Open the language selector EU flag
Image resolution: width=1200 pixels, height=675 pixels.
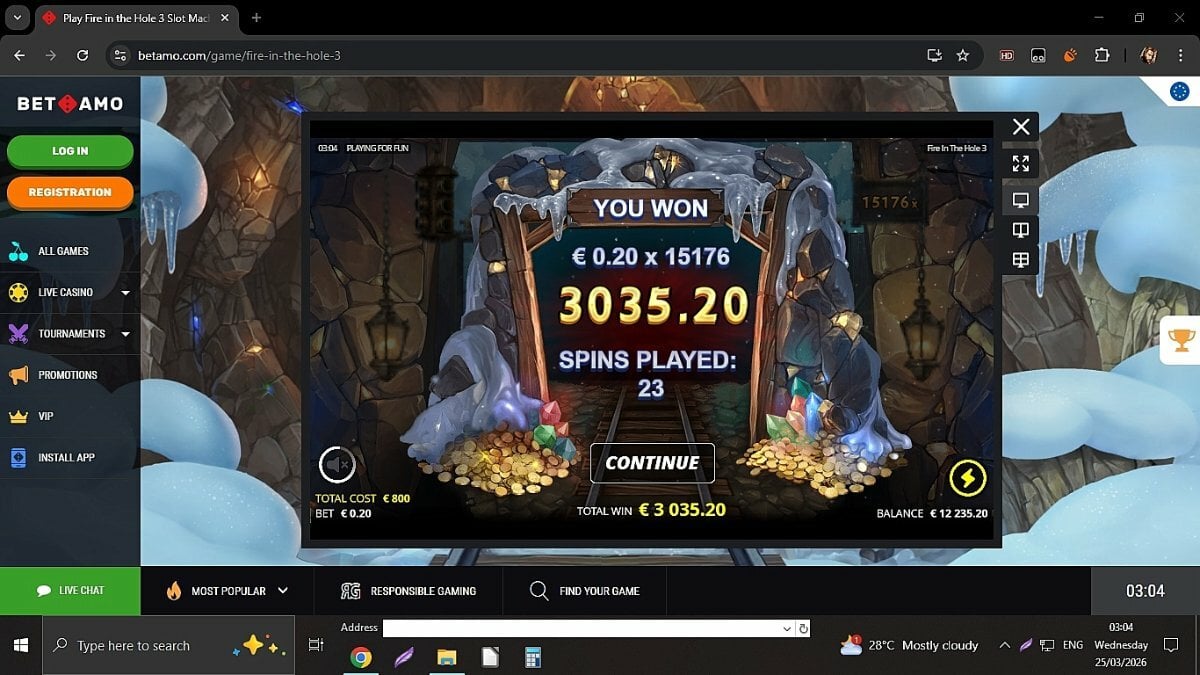pyautogui.click(x=1179, y=92)
